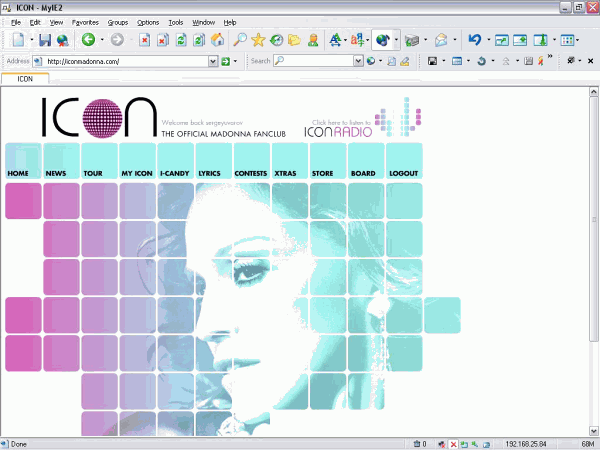Expand the New page dropdown arrow
The height and width of the screenshot is (450, 600).
tap(32, 39)
